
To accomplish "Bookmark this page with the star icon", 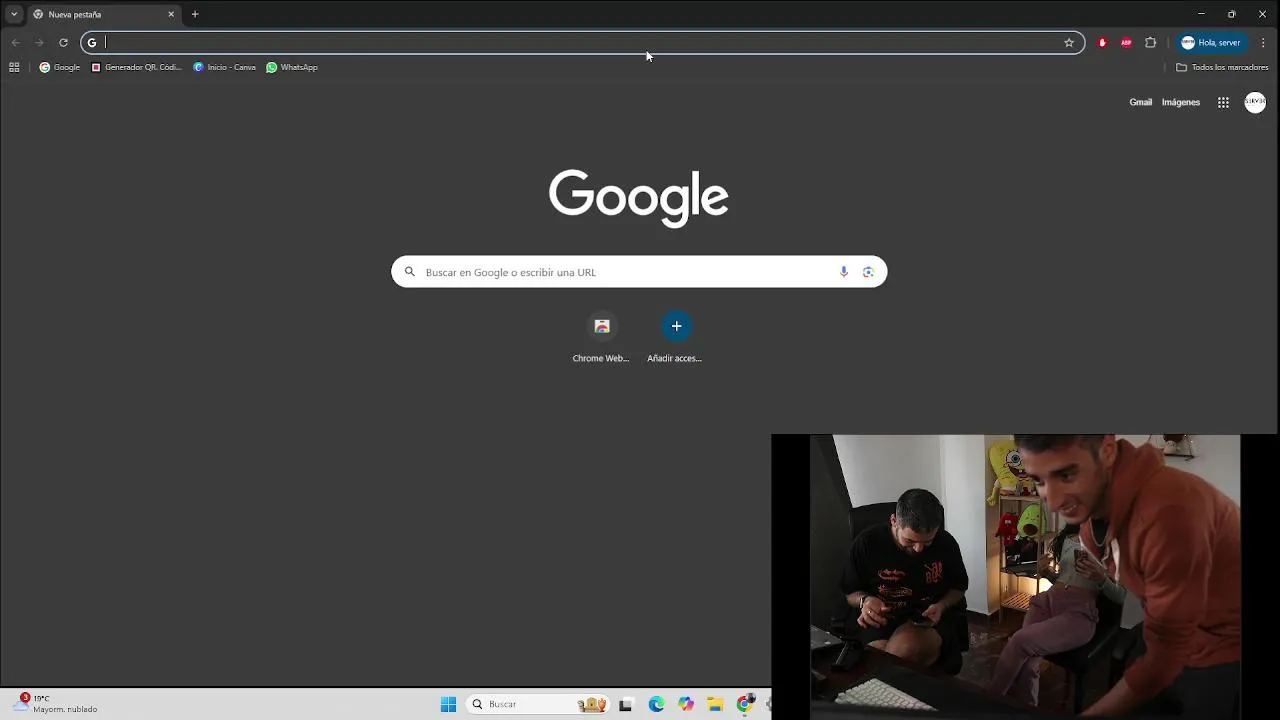I will click(x=1069, y=43).
